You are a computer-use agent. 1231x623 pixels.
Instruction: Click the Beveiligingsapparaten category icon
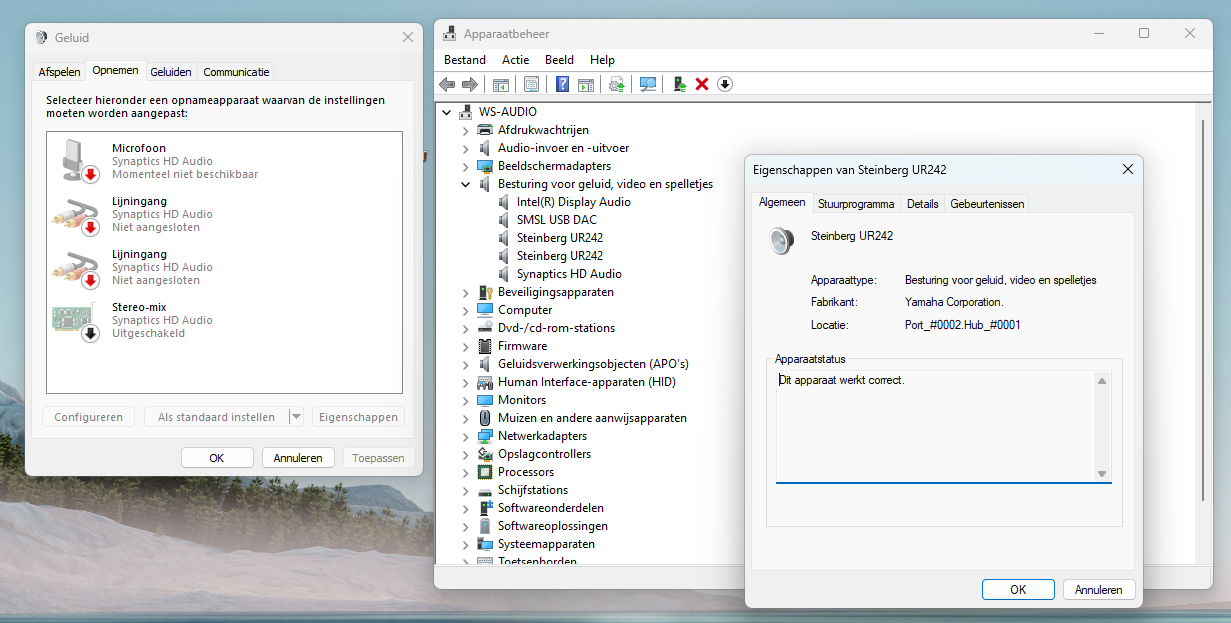485,292
